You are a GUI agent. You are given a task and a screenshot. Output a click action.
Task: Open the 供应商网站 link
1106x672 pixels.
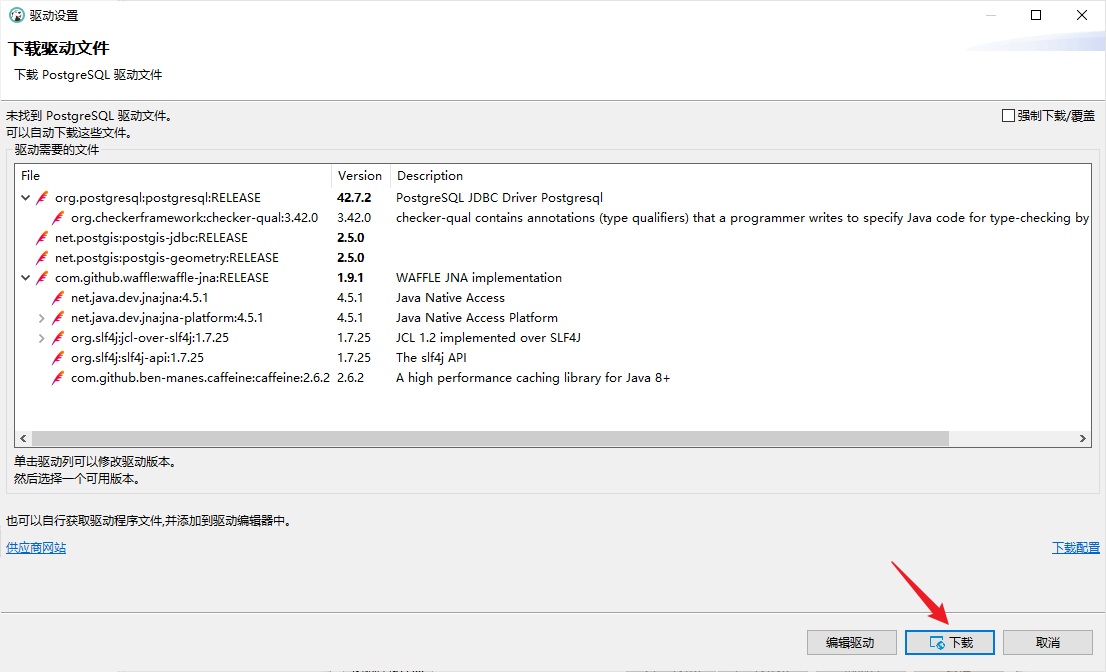pos(36,548)
